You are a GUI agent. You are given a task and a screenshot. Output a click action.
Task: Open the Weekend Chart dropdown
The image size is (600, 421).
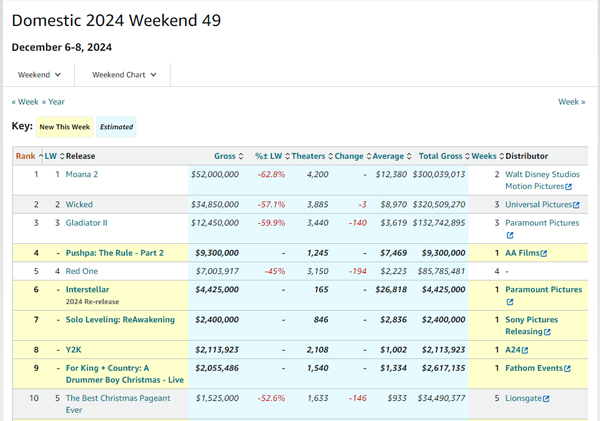[124, 75]
